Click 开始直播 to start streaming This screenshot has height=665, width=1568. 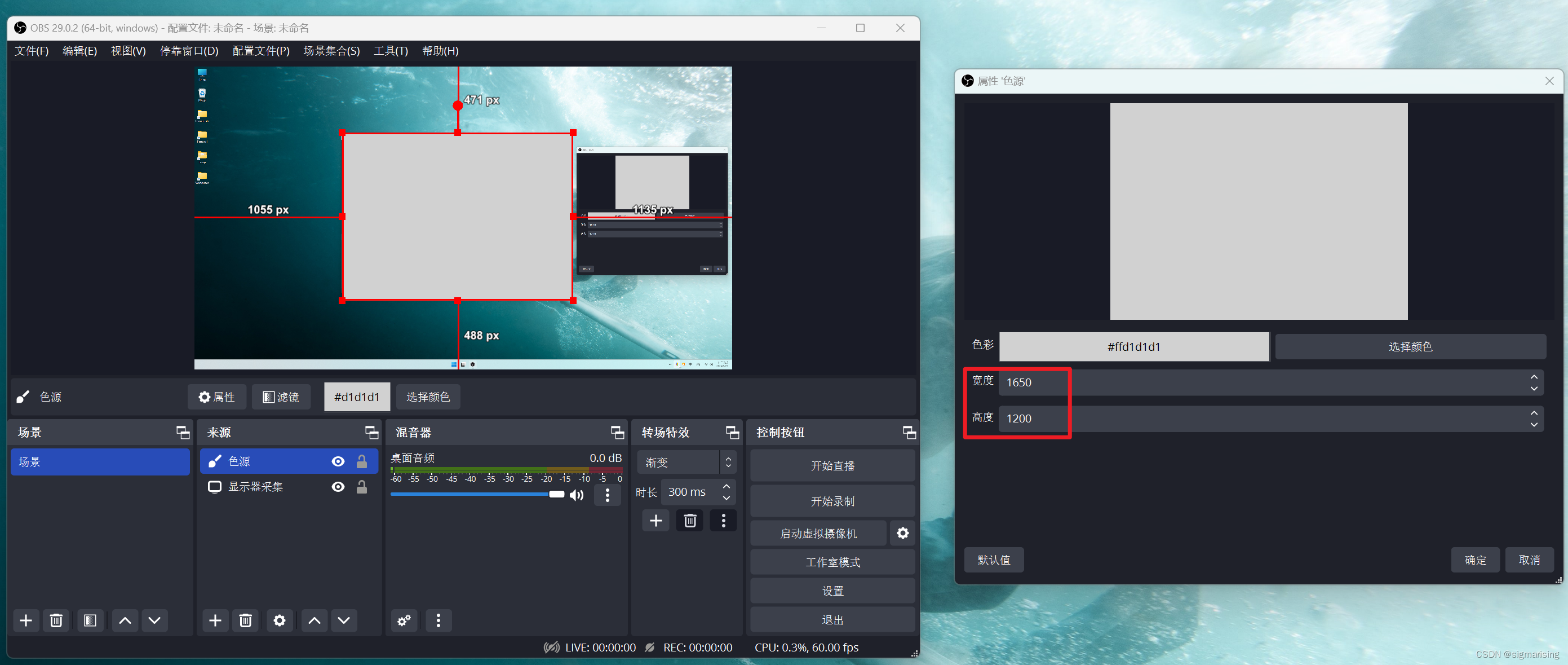tap(832, 466)
